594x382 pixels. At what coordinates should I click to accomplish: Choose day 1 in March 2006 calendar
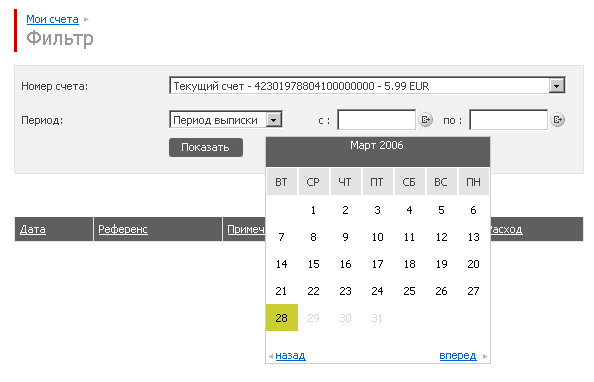tap(313, 210)
